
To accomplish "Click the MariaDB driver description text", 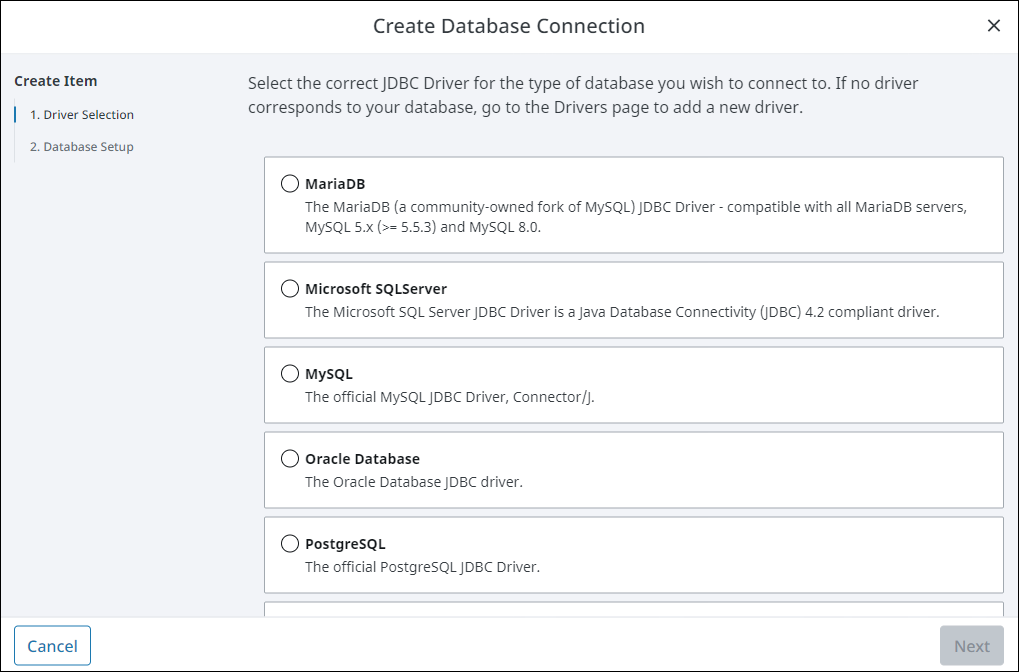I will coord(636,217).
